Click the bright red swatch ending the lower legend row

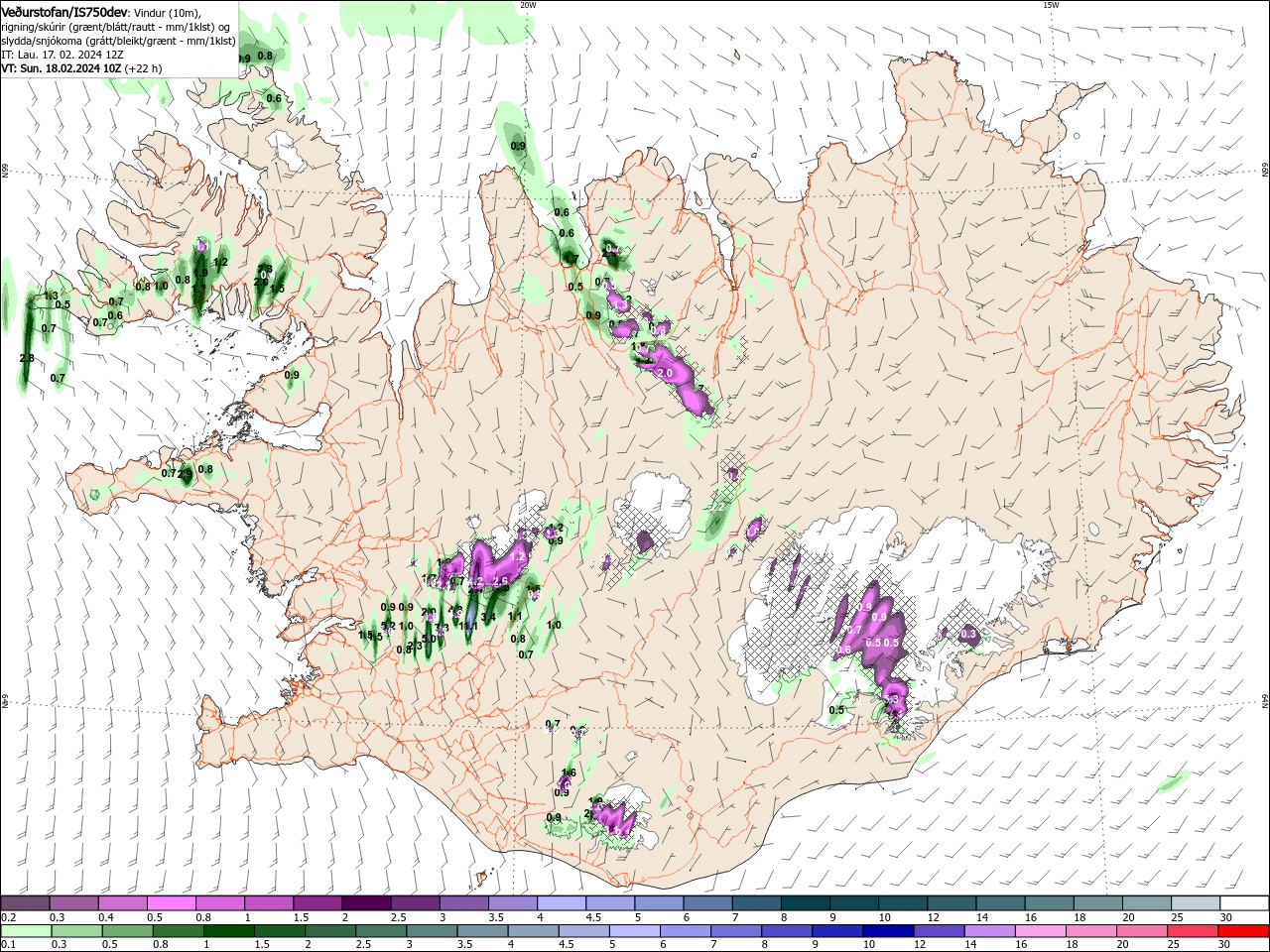click(x=1244, y=931)
